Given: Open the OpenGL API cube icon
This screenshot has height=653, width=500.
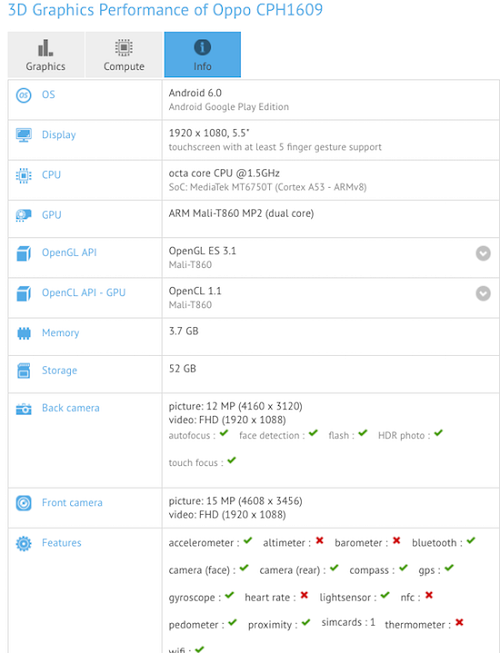Looking at the screenshot, I should [24, 253].
